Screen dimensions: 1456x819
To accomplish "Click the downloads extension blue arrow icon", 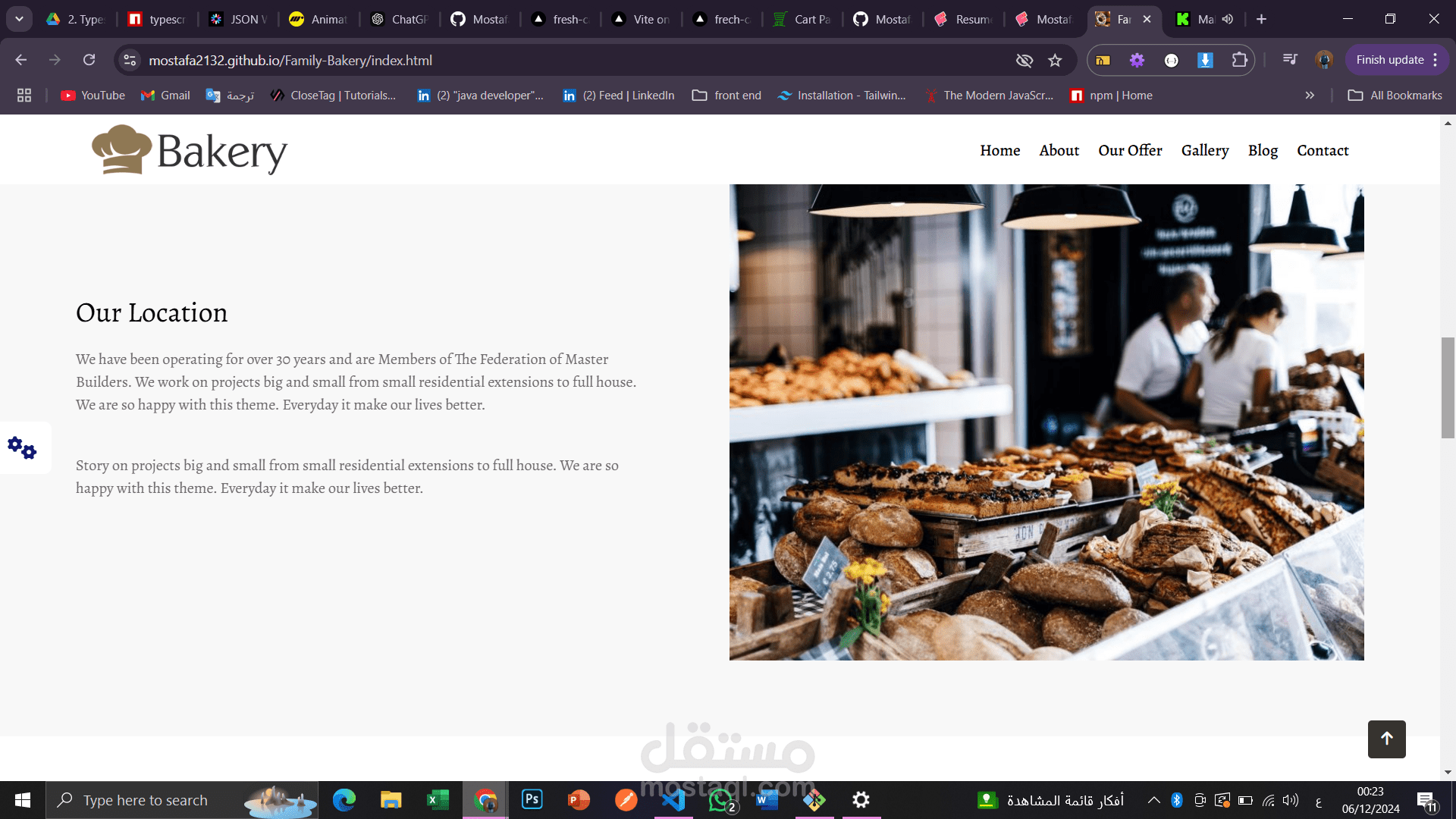I will tap(1205, 60).
